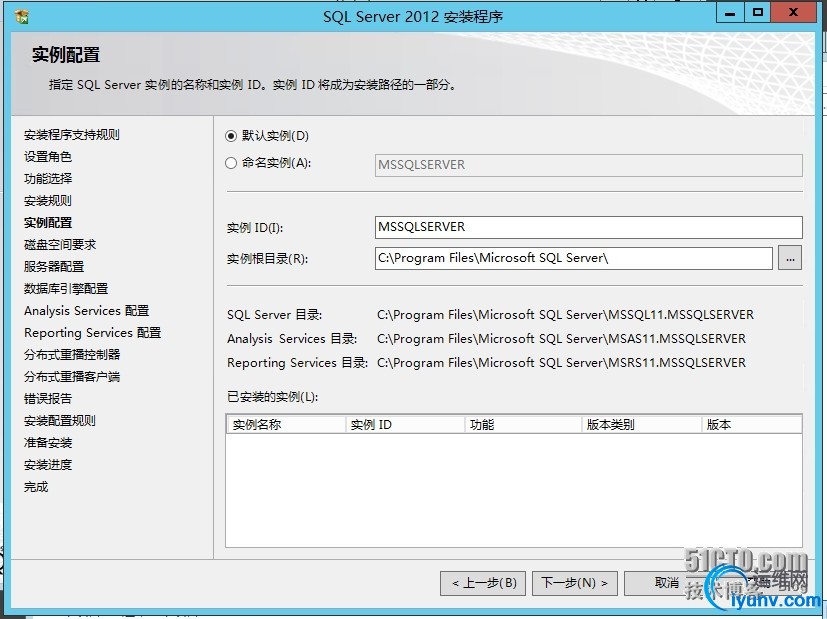Select the 设置角色 step in sidebar
The height and width of the screenshot is (619, 827).
pos(47,157)
